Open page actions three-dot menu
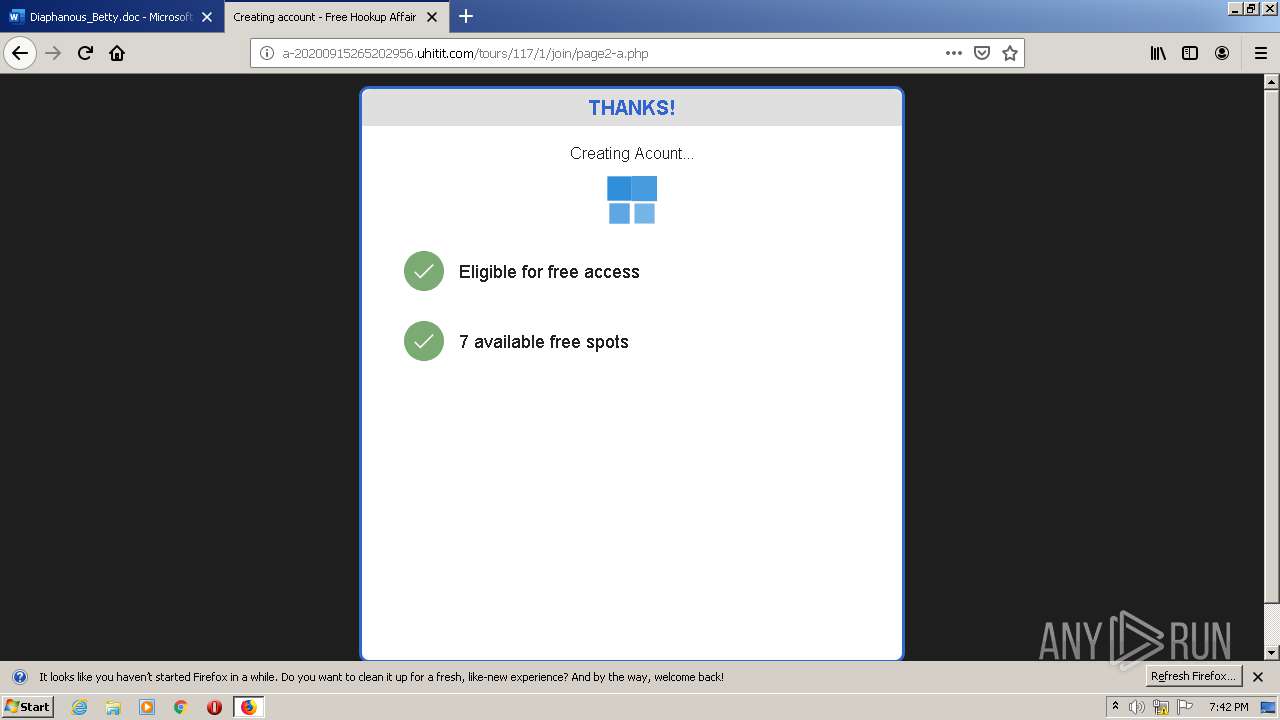 coord(954,53)
